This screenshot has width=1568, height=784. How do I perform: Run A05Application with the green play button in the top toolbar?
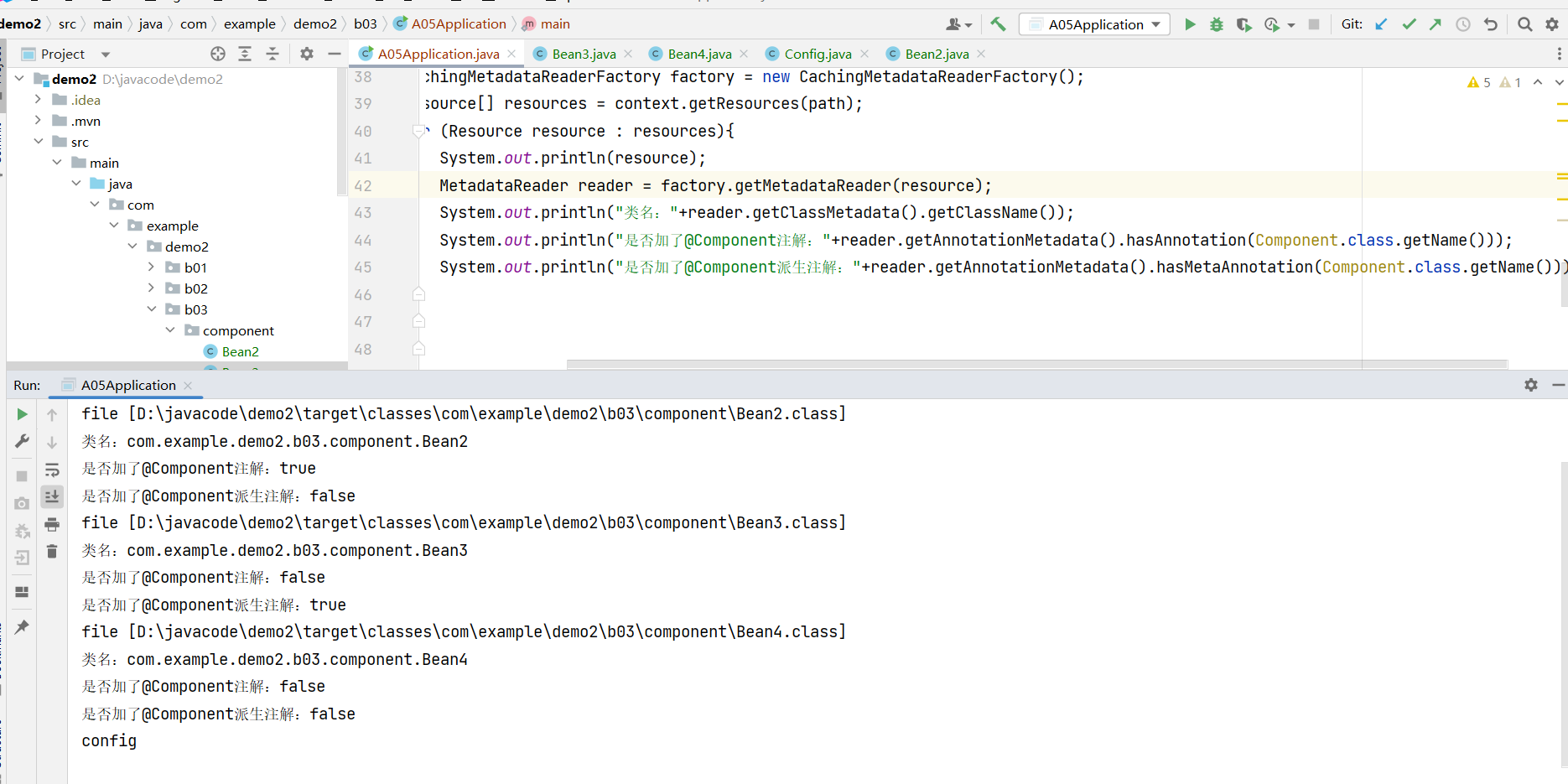coord(1190,24)
